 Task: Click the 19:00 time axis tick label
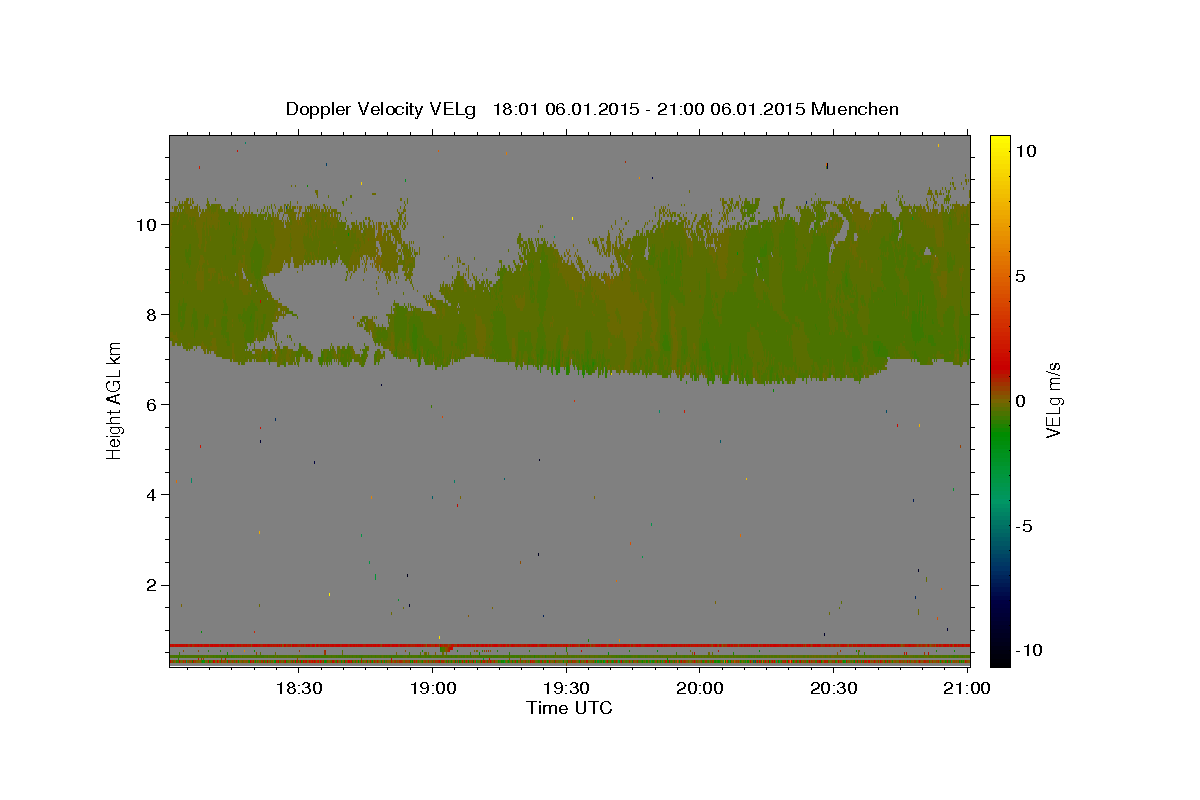pos(432,689)
